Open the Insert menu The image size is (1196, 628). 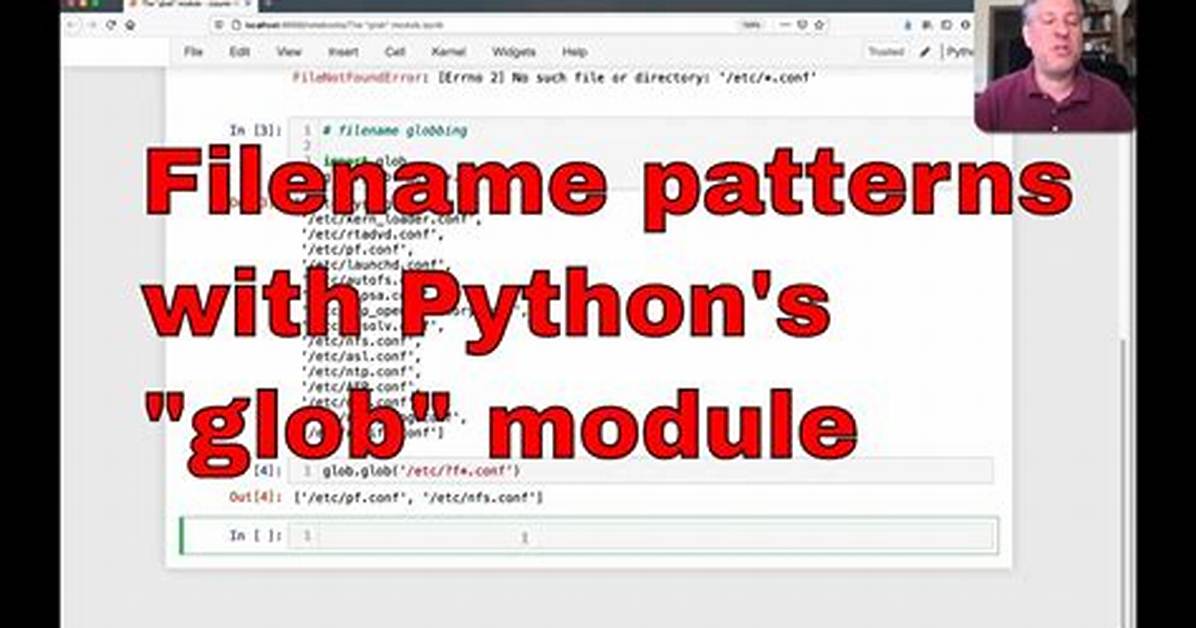[343, 52]
